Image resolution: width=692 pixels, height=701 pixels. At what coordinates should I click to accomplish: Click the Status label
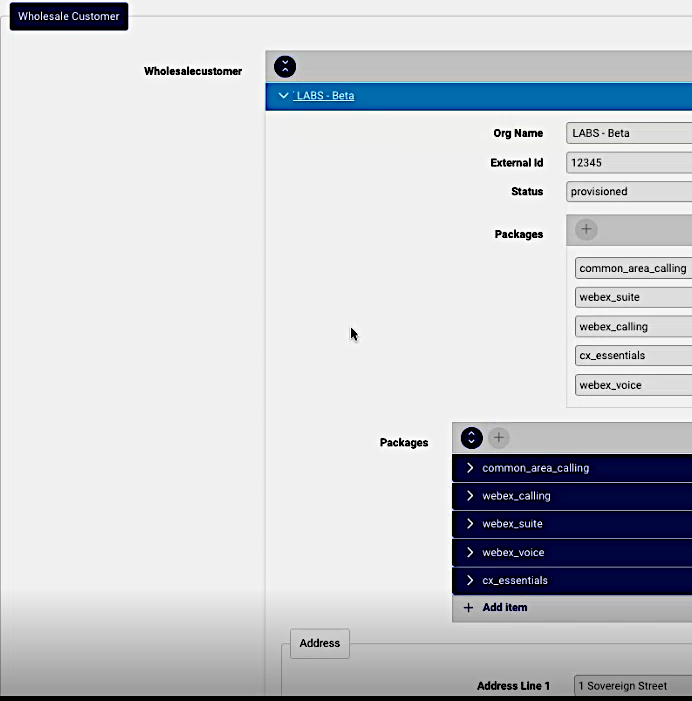click(527, 191)
